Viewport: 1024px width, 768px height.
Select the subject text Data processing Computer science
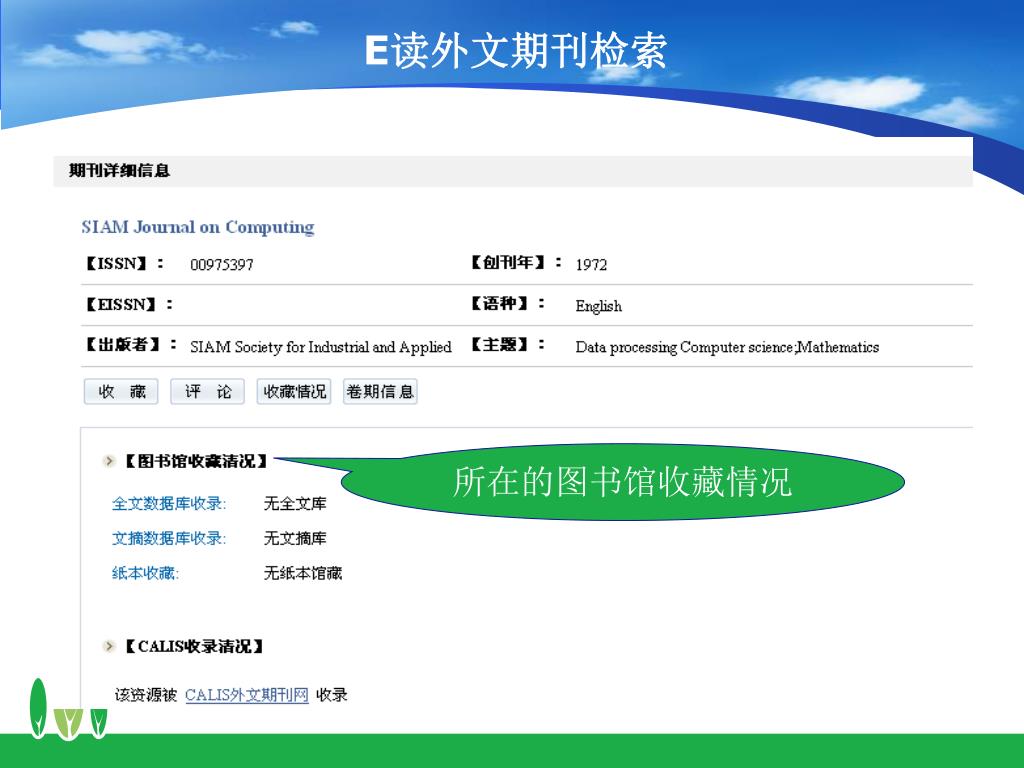(684, 347)
